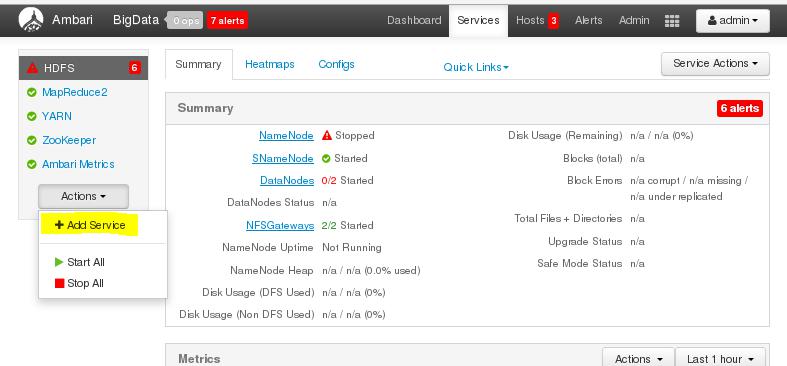
Task: Click the red Stop All square icon
Action: (x=59, y=283)
